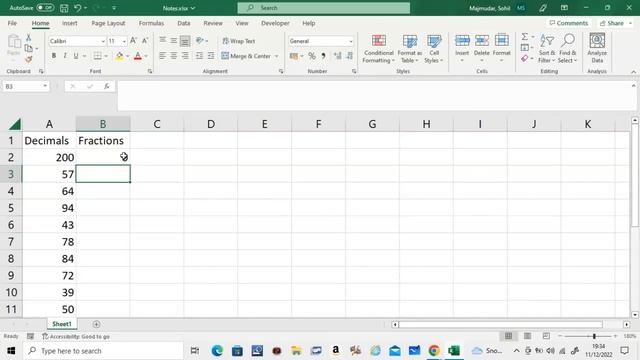
Task: Click Delete cells icon
Action: (x=482, y=41)
